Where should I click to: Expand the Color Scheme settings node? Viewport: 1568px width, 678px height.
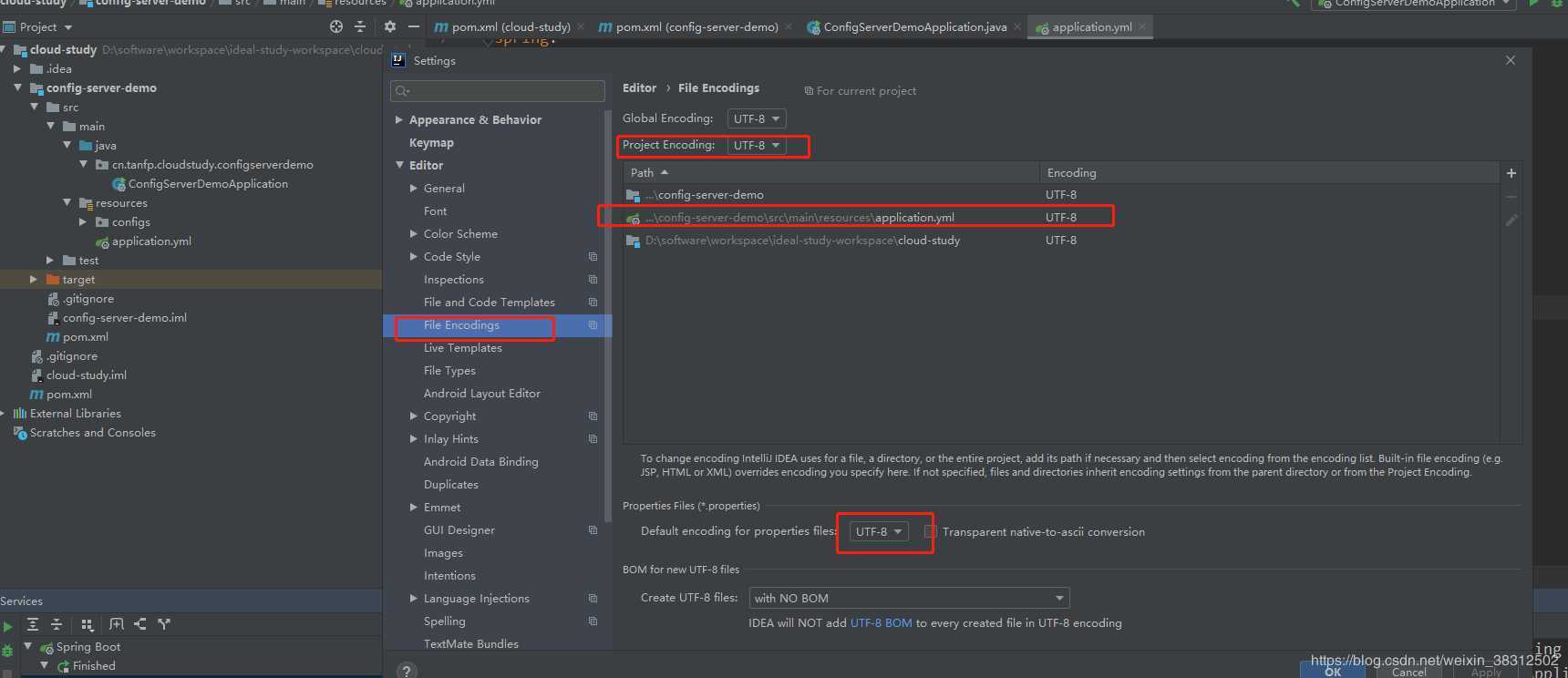pos(414,234)
